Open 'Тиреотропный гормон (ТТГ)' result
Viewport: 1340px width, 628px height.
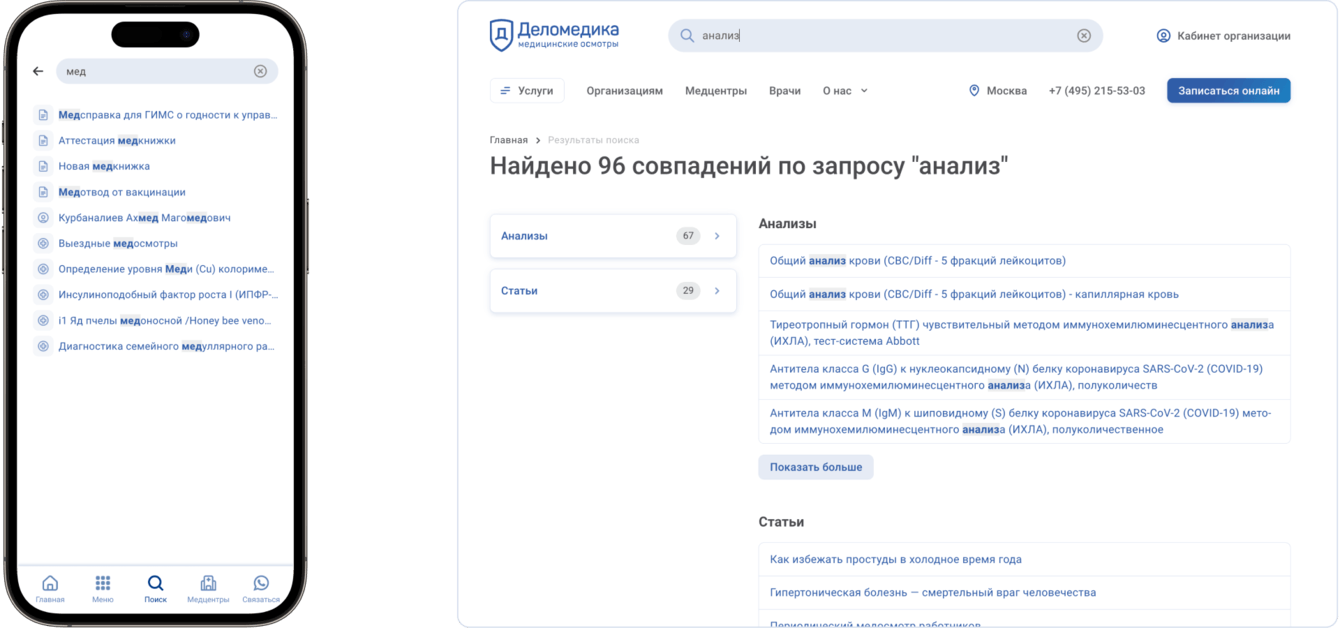1022,333
